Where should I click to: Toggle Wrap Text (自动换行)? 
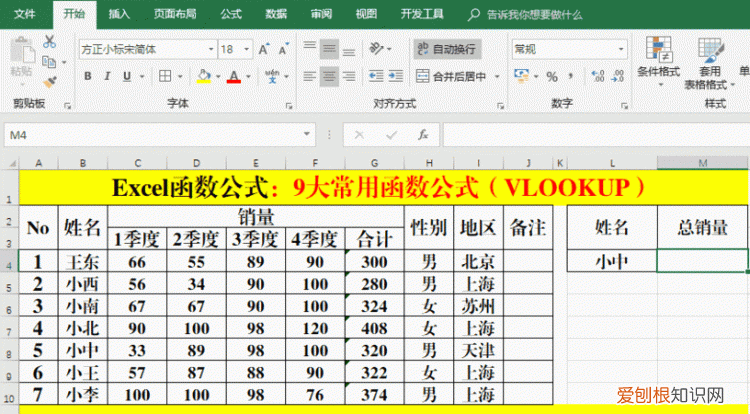coord(447,49)
